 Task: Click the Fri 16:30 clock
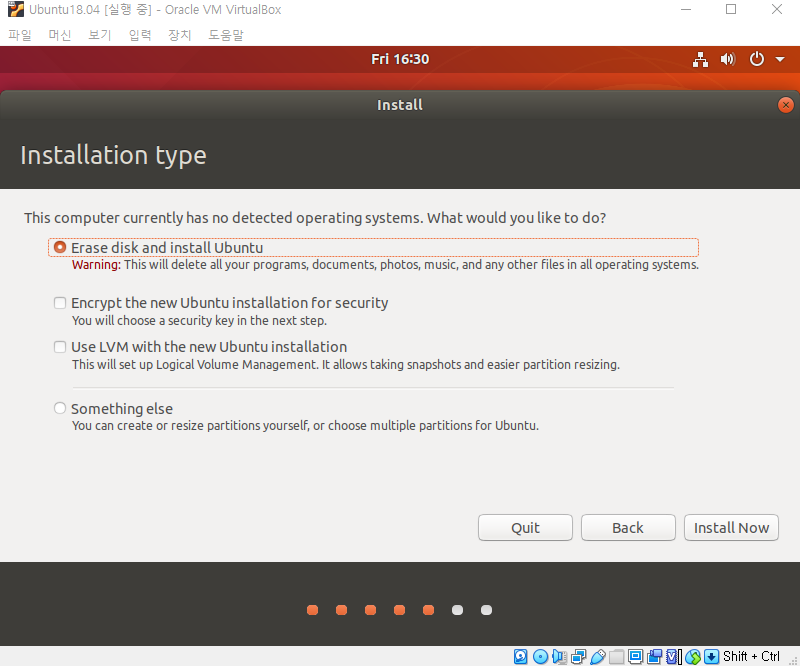coord(400,59)
